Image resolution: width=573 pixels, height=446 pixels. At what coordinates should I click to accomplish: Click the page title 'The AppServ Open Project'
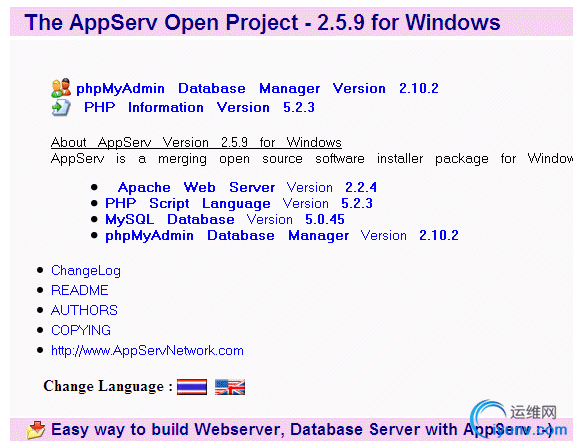161,22
